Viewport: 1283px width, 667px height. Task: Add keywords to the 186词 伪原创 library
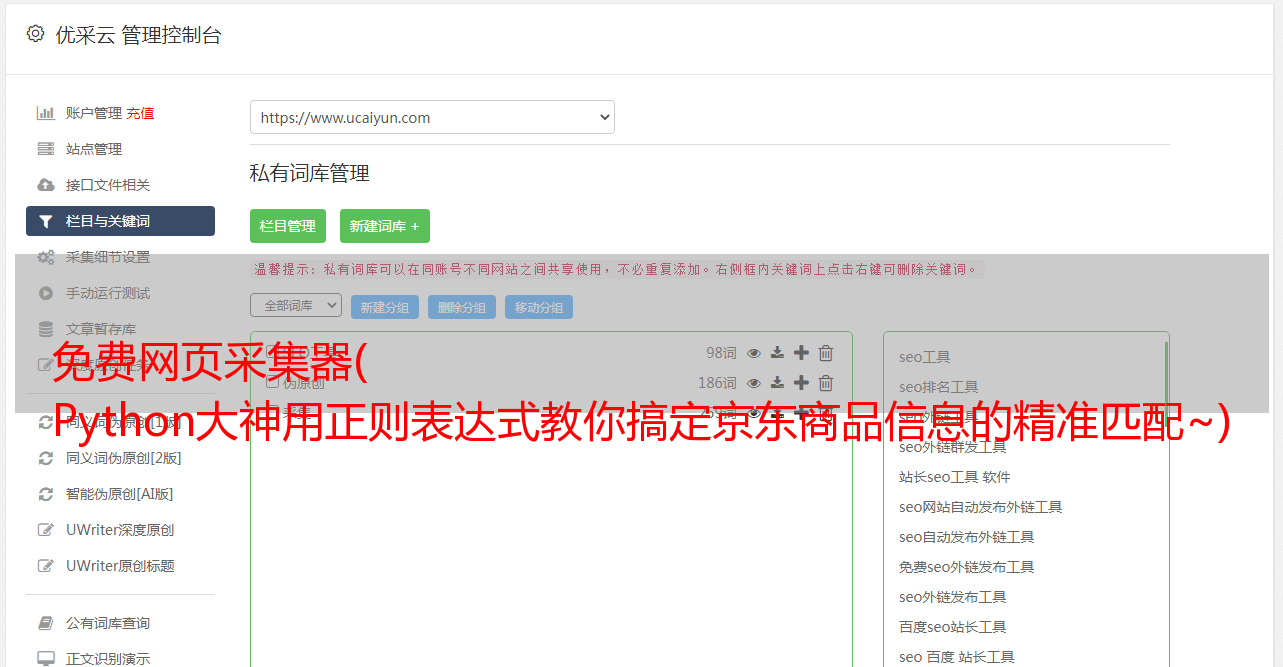[x=801, y=383]
